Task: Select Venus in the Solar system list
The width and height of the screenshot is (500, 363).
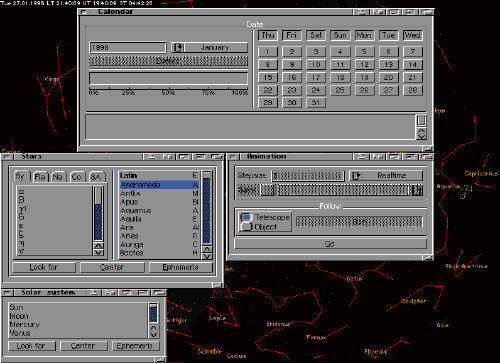Action: (79, 333)
